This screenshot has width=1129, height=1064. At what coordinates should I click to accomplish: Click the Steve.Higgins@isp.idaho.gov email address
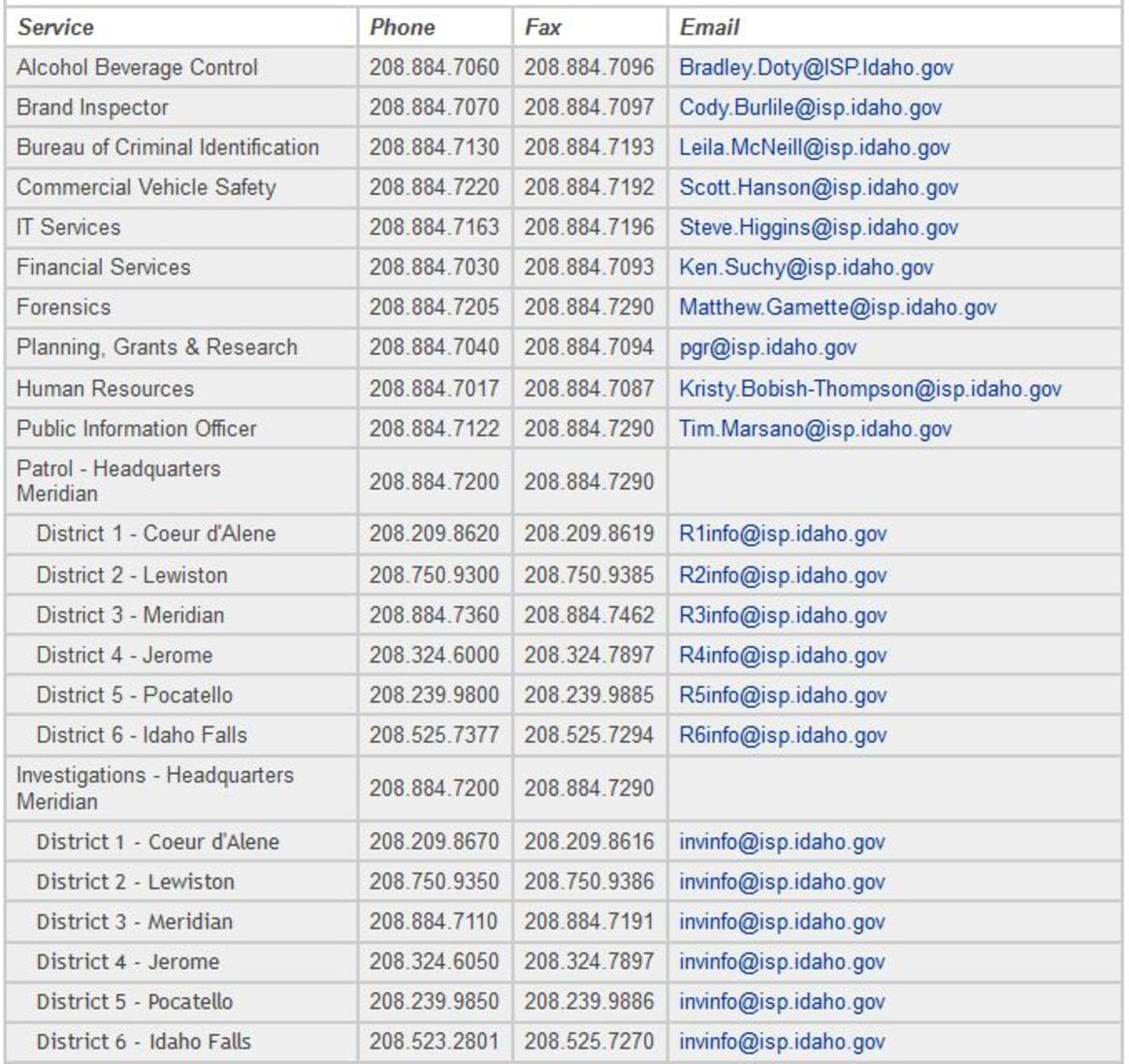819,228
